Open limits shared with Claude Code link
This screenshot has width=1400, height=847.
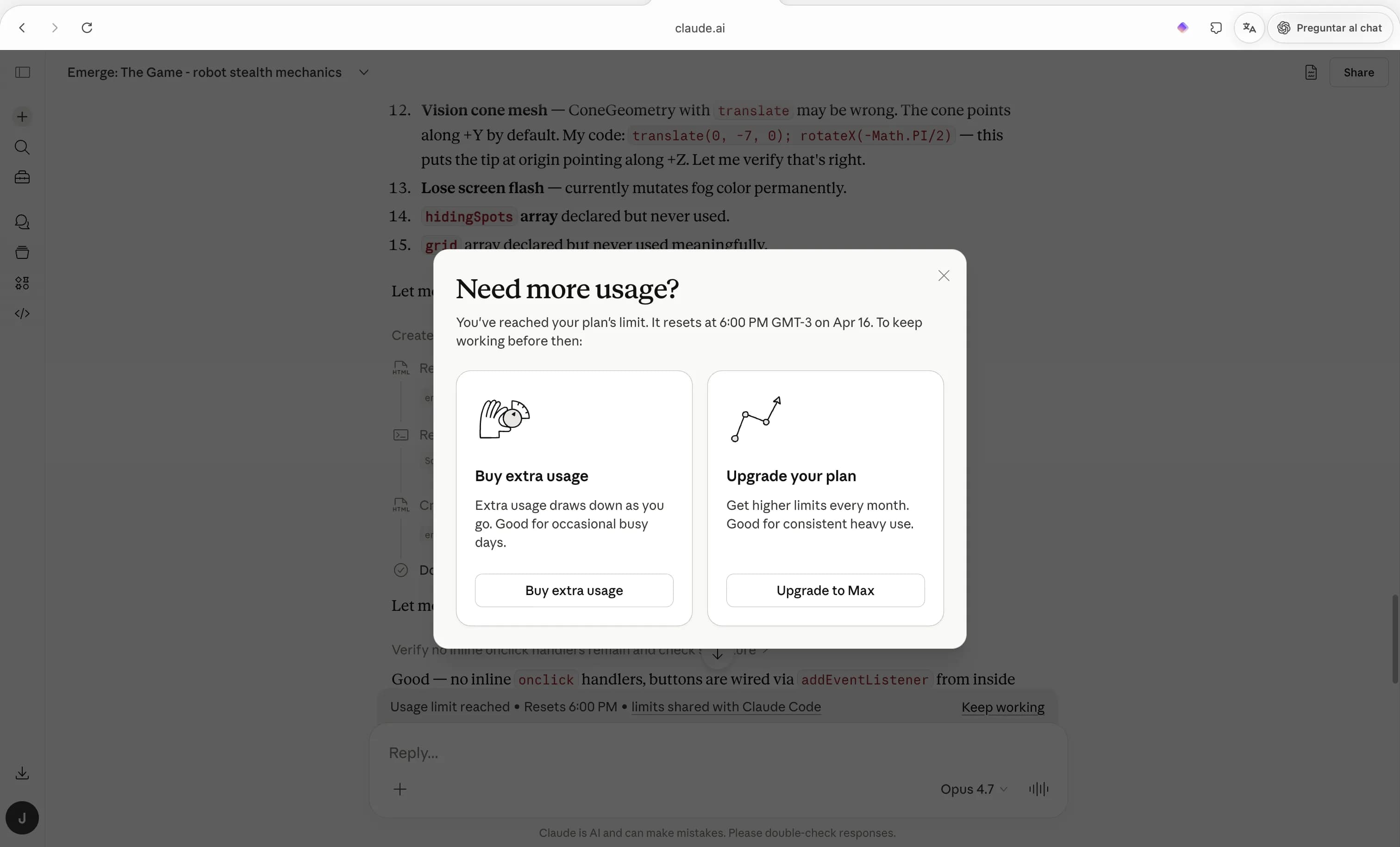click(x=725, y=707)
